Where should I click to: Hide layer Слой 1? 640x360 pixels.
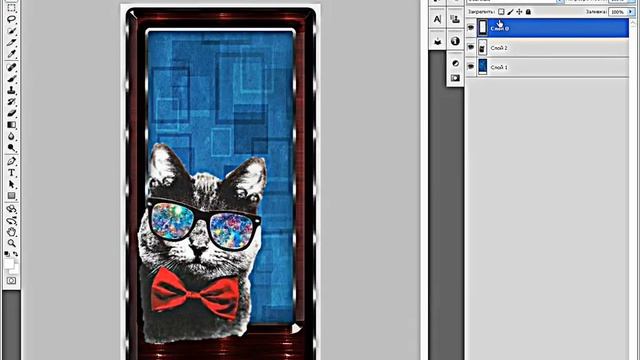pyautogui.click(x=471, y=67)
